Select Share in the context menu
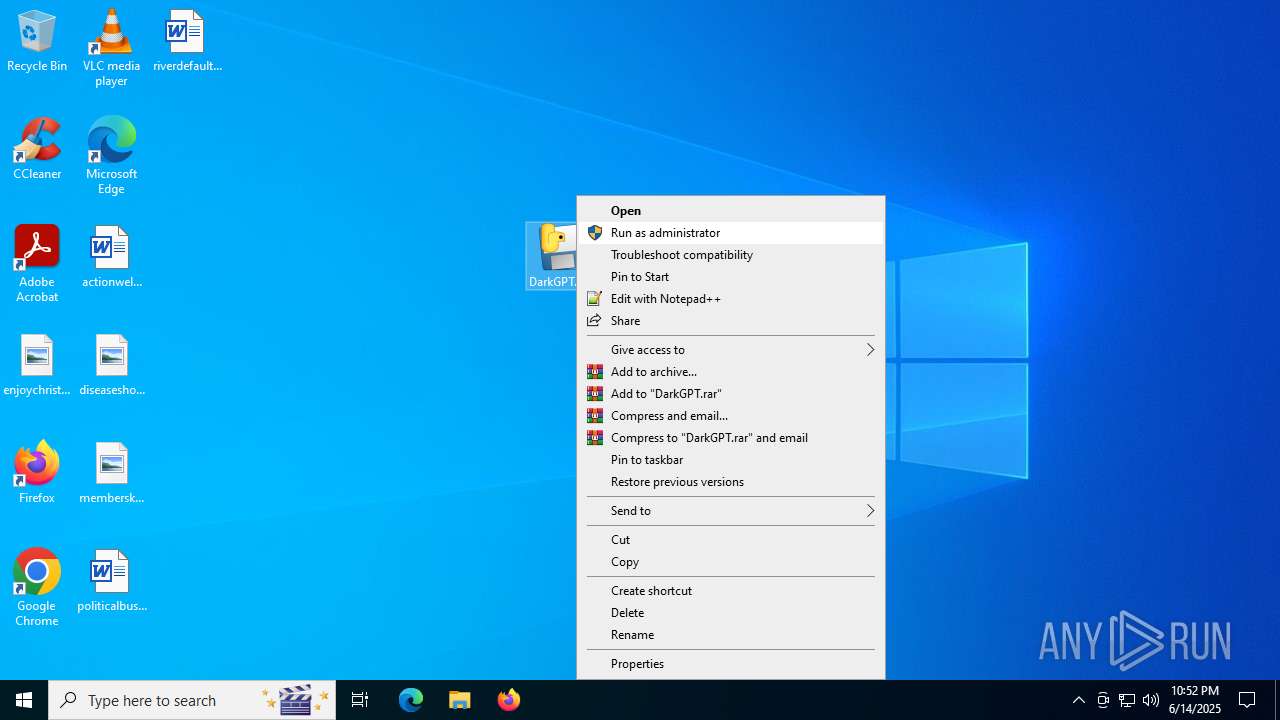 tap(730, 320)
